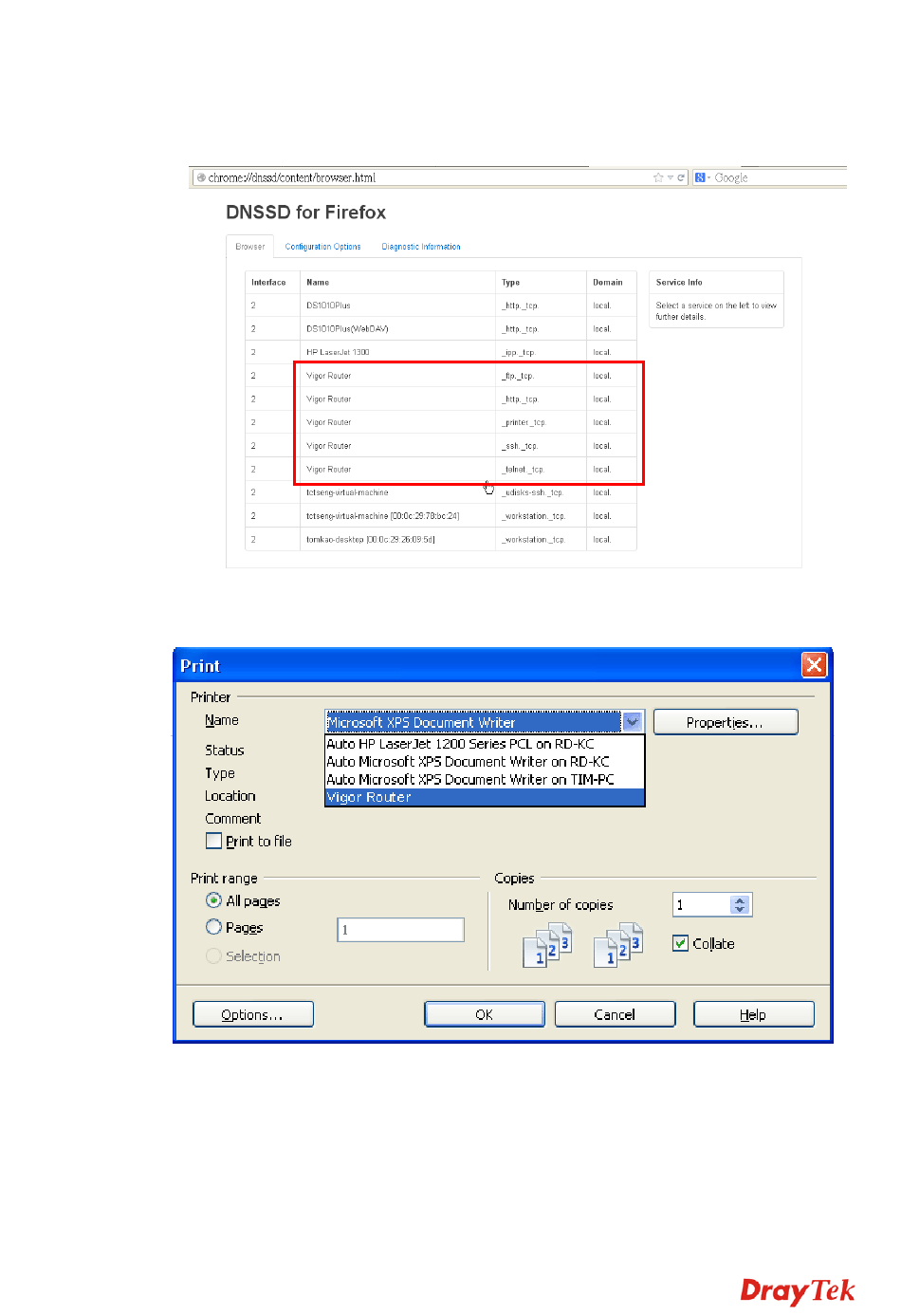
Task: Select the _udisks-ssh._tcp. service row
Action: tap(441, 492)
